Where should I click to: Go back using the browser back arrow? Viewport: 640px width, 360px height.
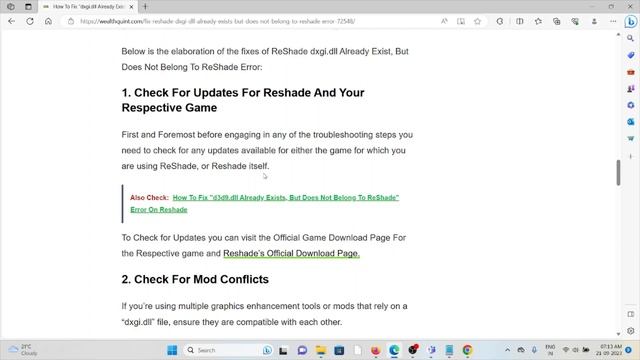point(11,21)
